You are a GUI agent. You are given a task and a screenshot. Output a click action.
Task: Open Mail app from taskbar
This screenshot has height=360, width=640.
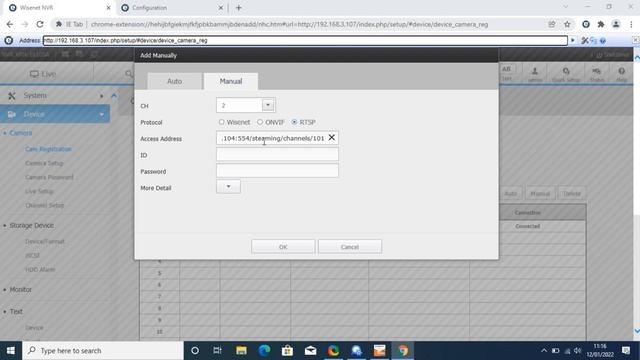click(x=310, y=351)
